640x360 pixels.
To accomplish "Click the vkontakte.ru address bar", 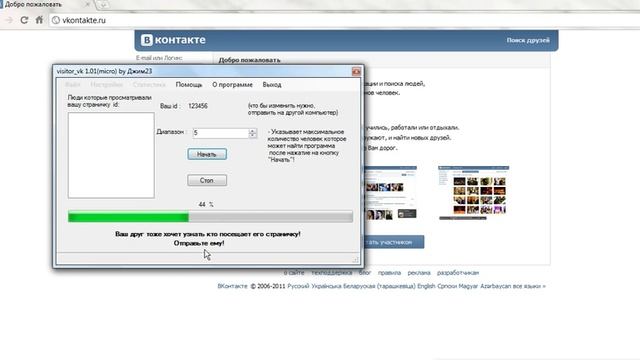I will [343, 20].
